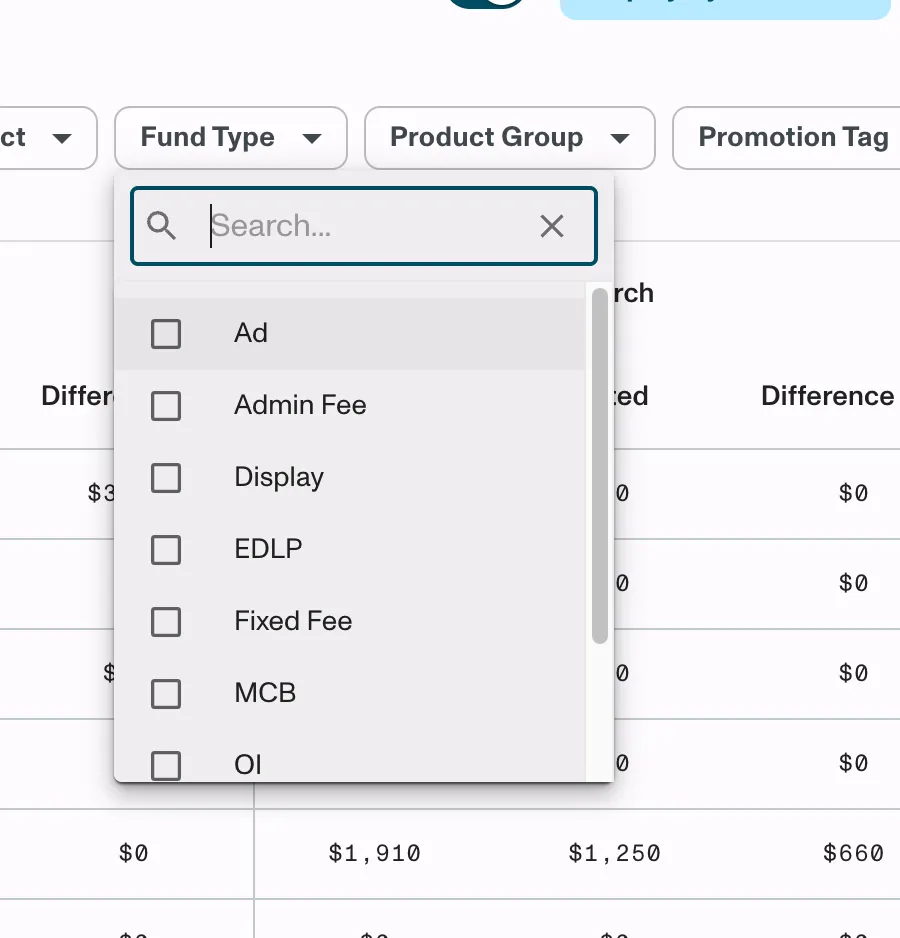Check the Ad checkbox
This screenshot has height=938, width=900.
click(166, 333)
